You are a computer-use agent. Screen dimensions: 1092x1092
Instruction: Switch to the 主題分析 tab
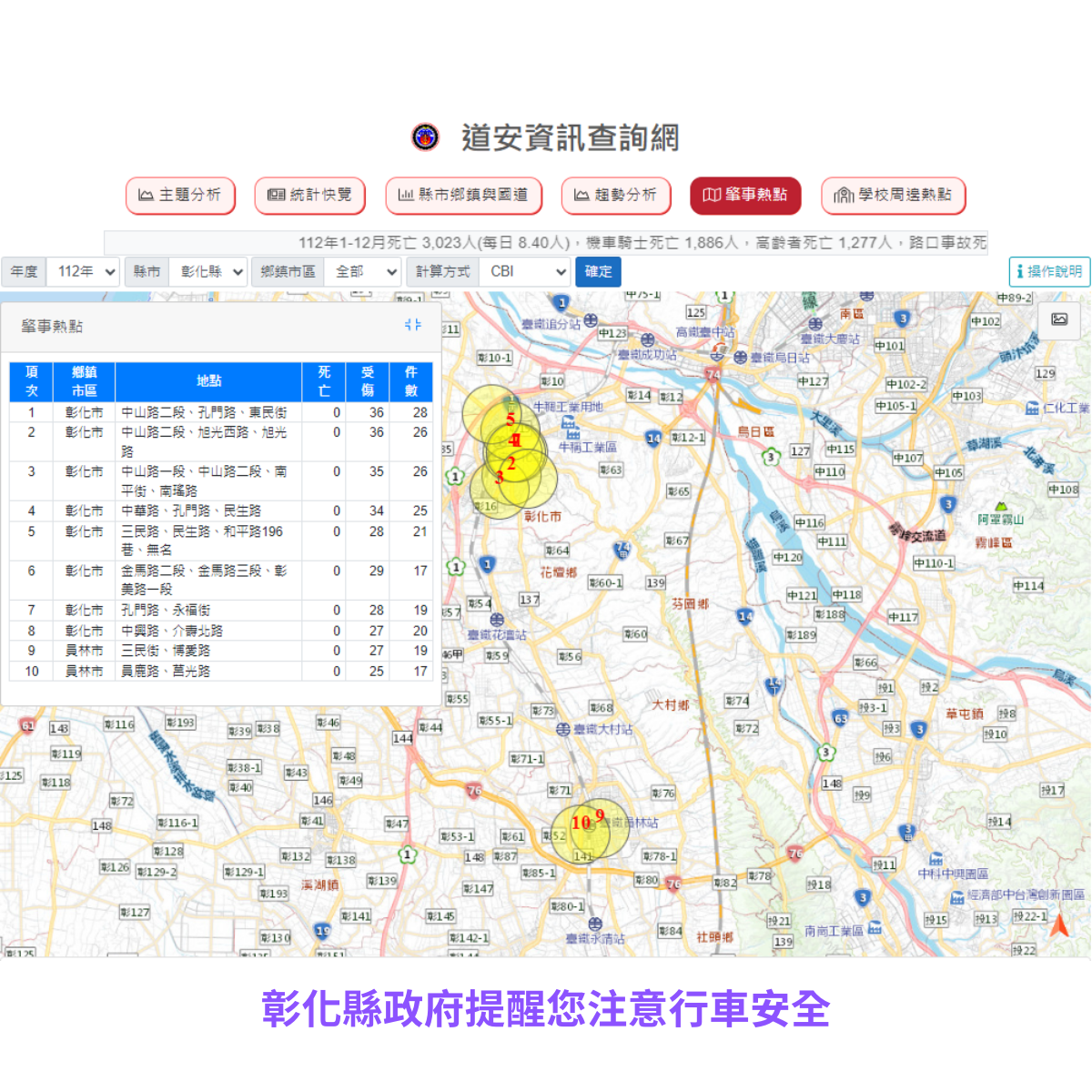tap(180, 195)
